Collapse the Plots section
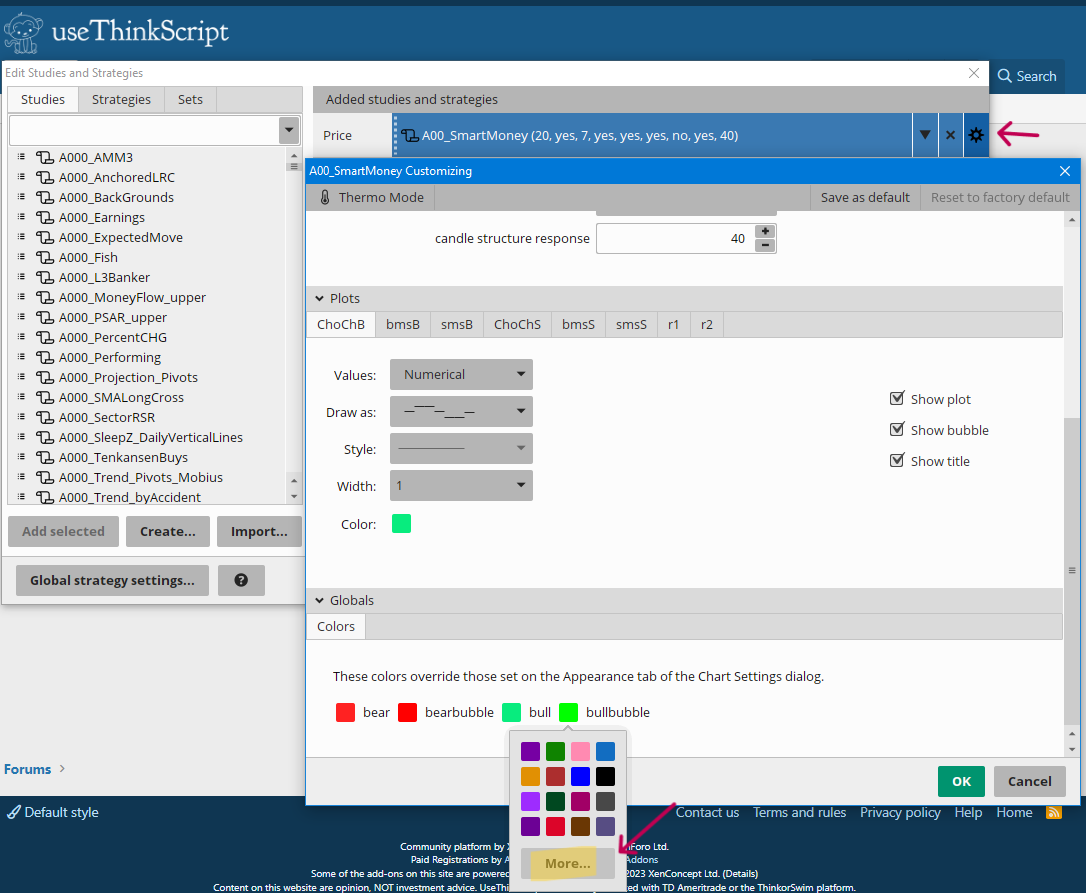The image size is (1086, 893). 319,299
